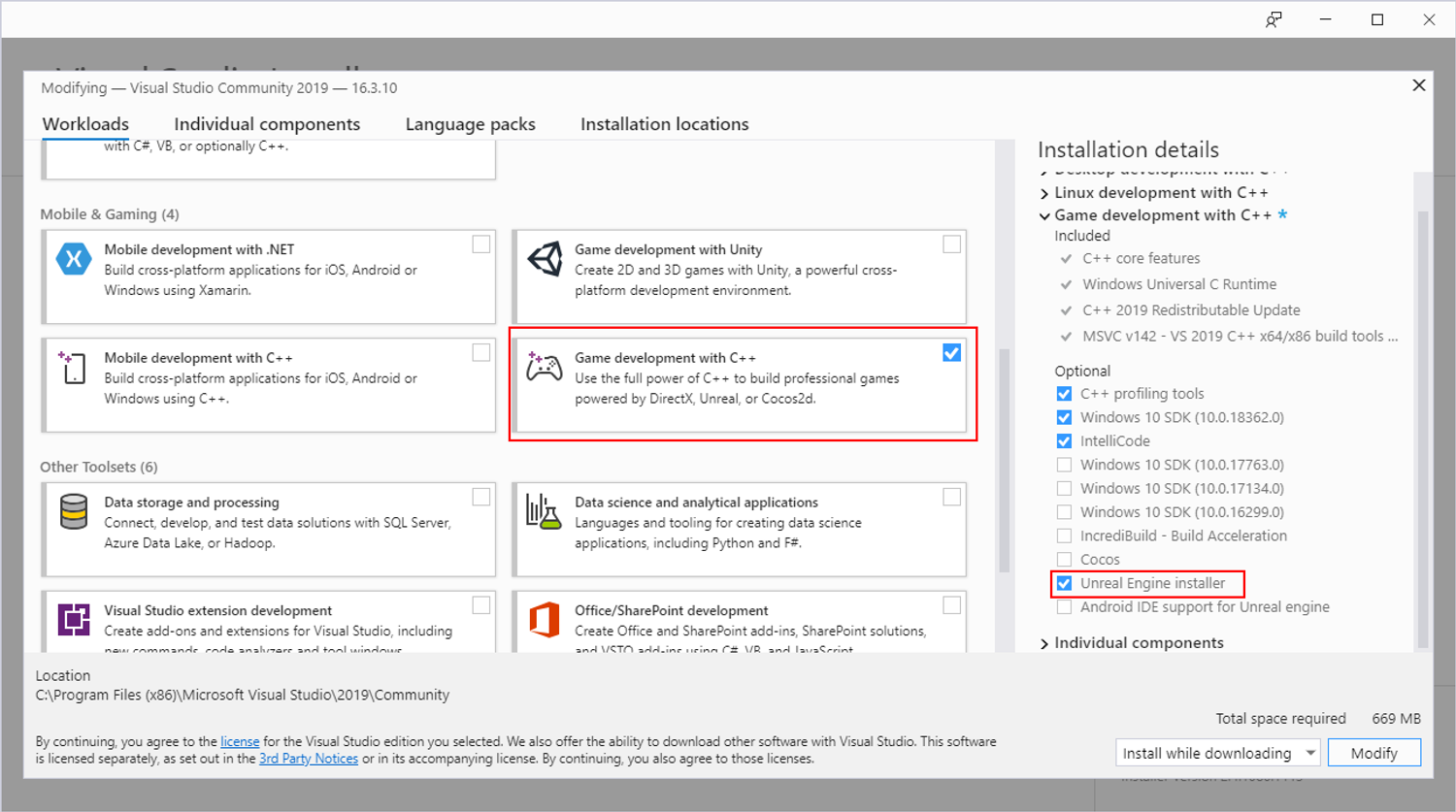Screen dimensions: 1456x812
Task: Click the Other Toolsets (6) heading
Action: tap(99, 467)
